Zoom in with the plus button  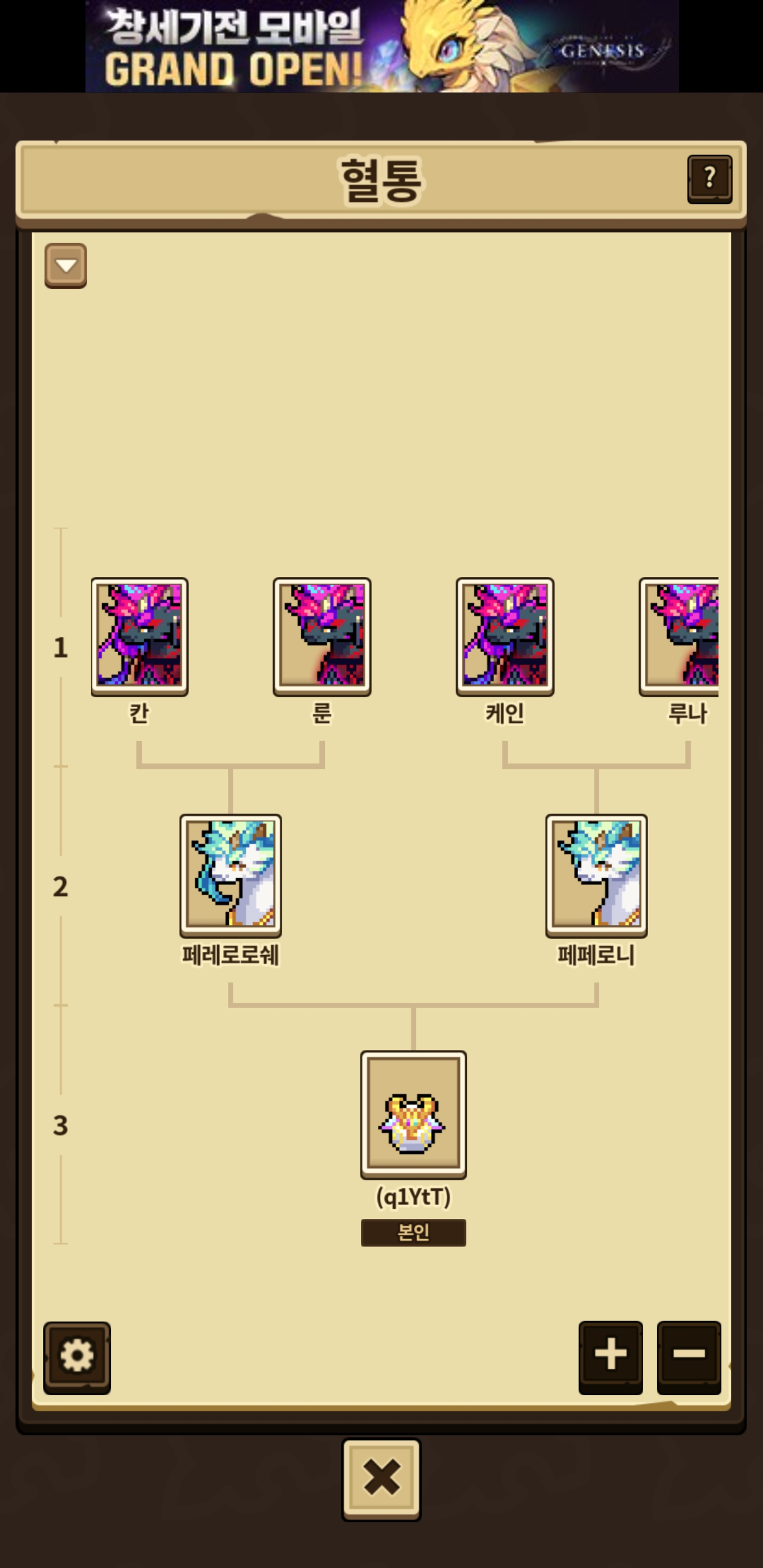pos(610,1357)
